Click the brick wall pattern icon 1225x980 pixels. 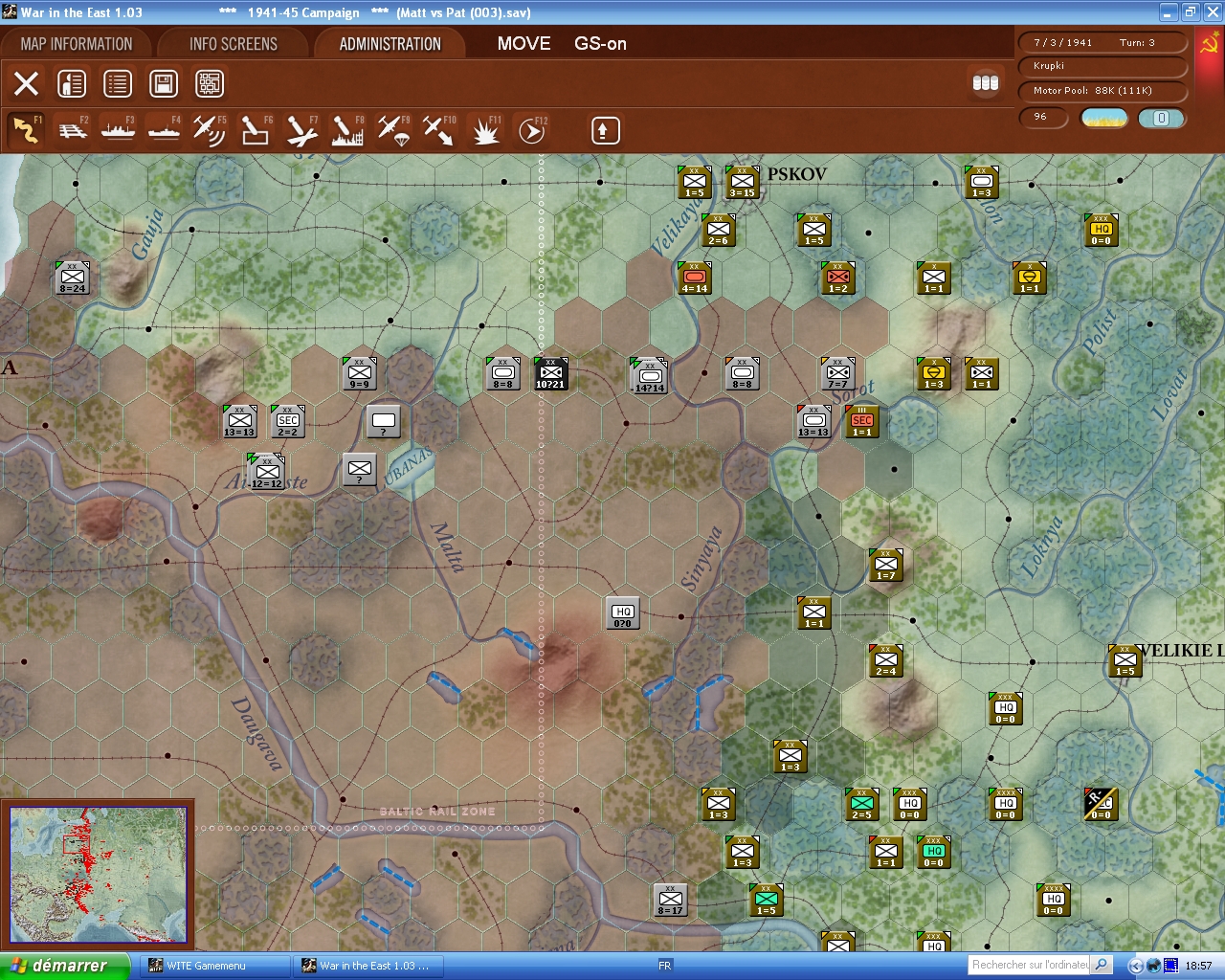pos(210,84)
